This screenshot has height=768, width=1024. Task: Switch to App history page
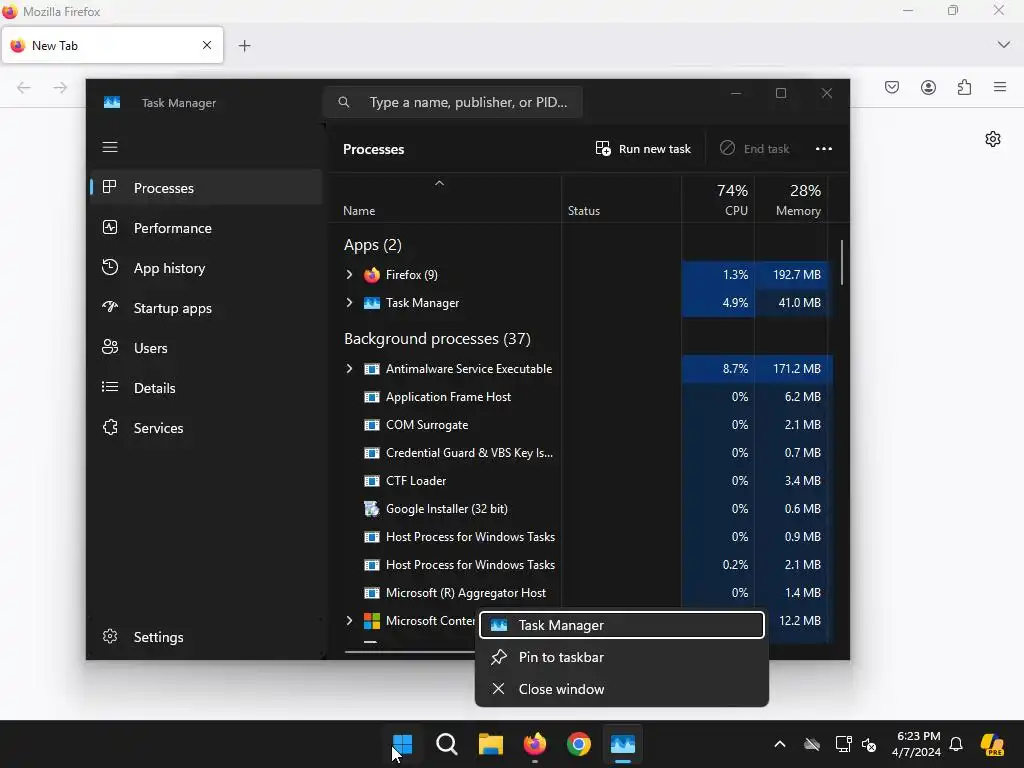coord(206,268)
